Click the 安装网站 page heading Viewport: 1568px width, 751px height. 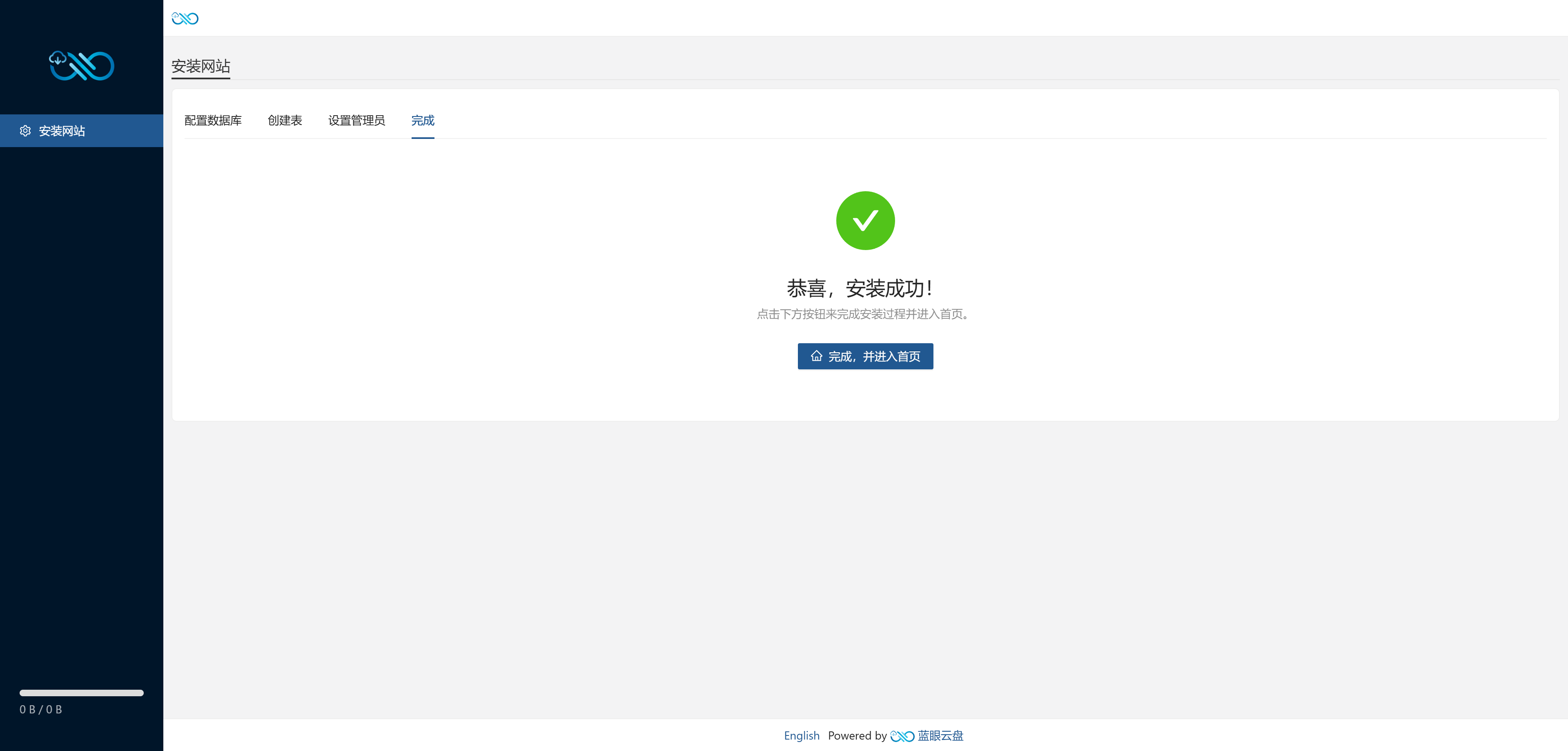[201, 66]
